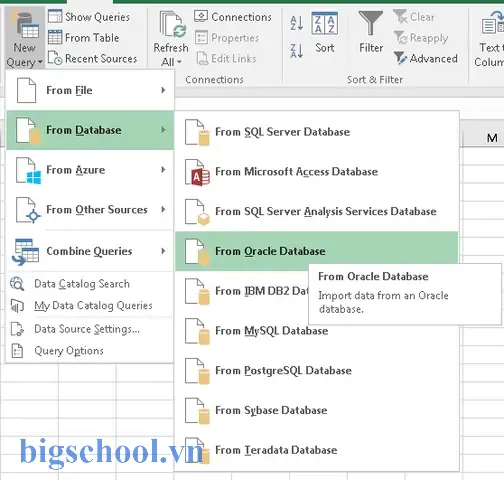504x480 pixels.
Task: Click the Combine Queries tables icon
Action: (25, 252)
